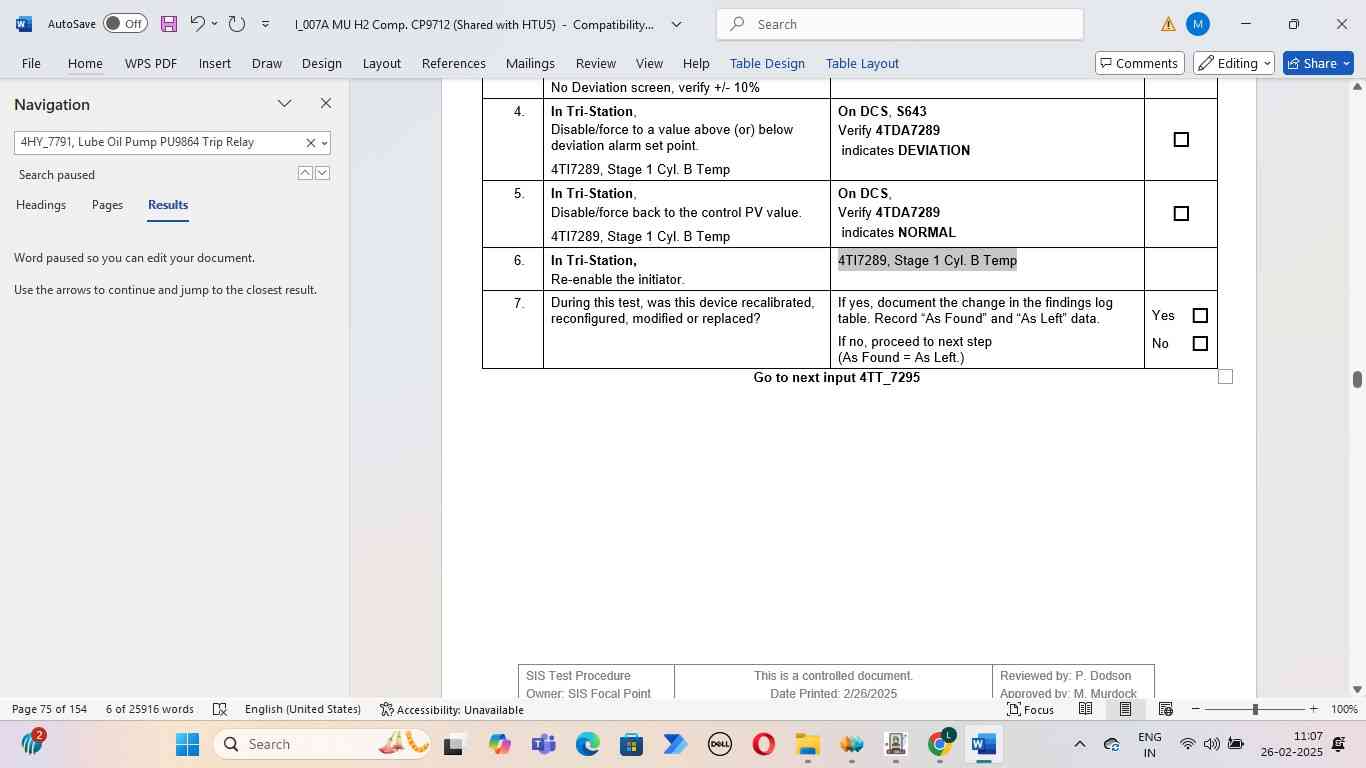
Task: Check the box for step 4
Action: click(1181, 140)
